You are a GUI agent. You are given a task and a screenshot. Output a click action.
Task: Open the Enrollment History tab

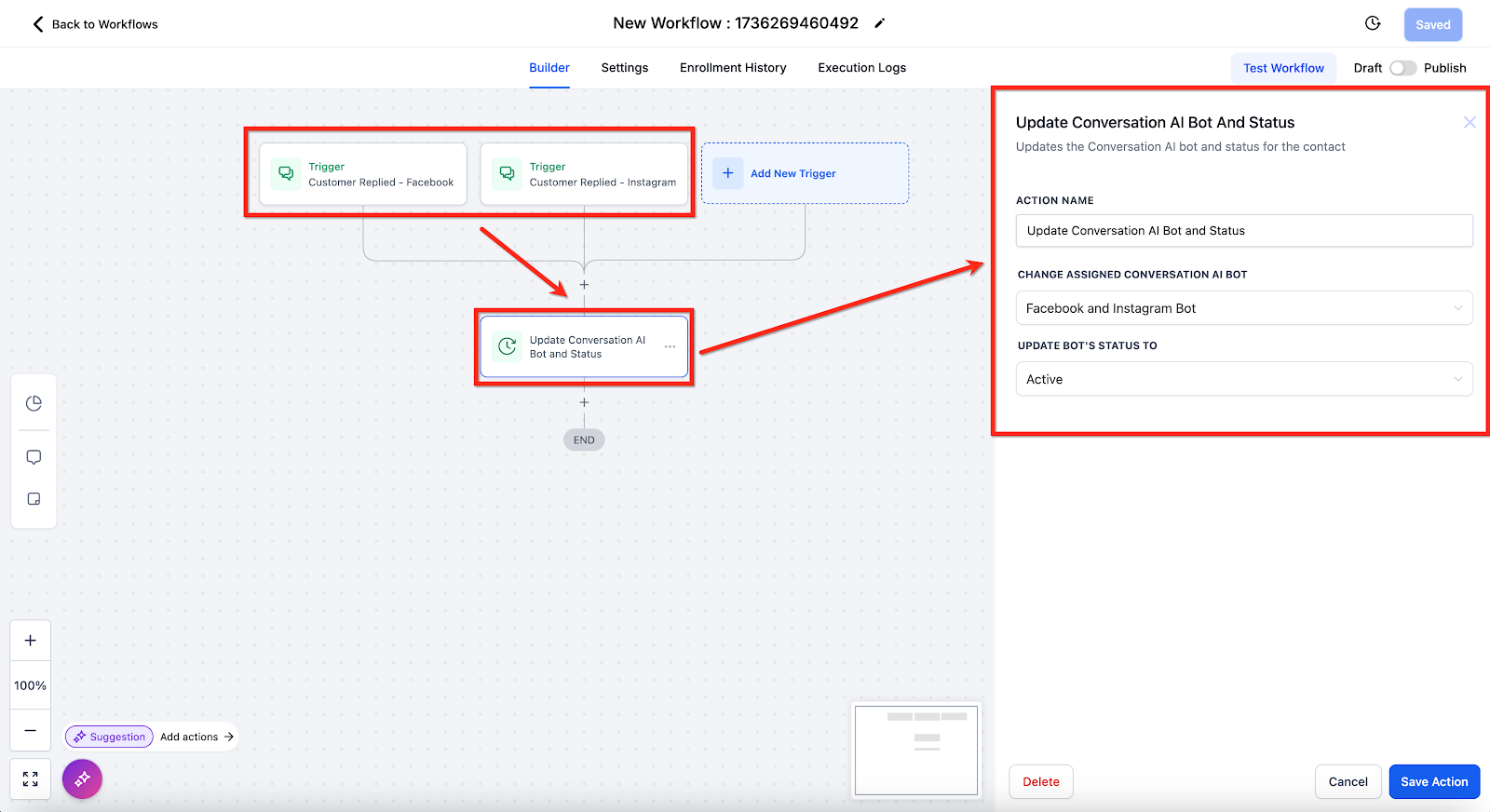click(x=733, y=68)
